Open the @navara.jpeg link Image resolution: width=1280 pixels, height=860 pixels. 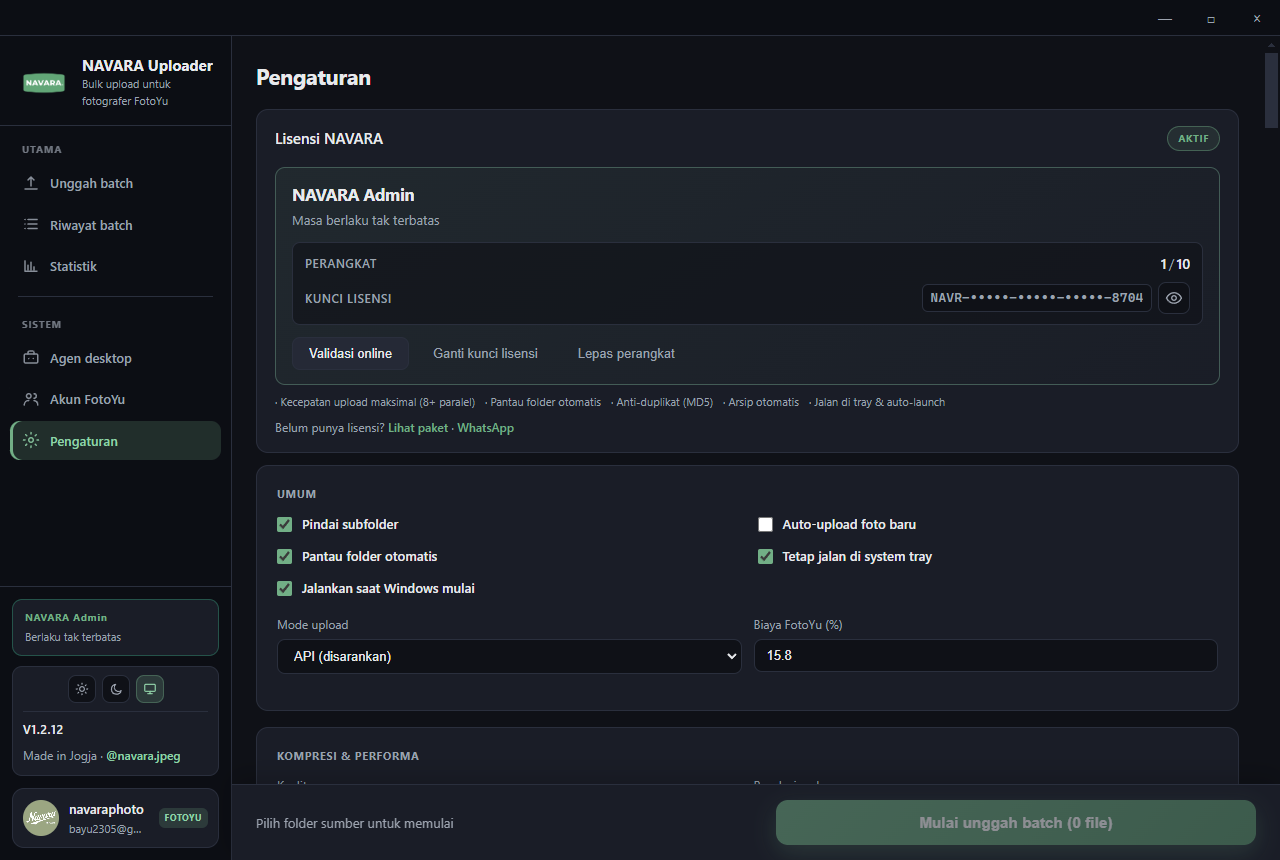(x=143, y=756)
